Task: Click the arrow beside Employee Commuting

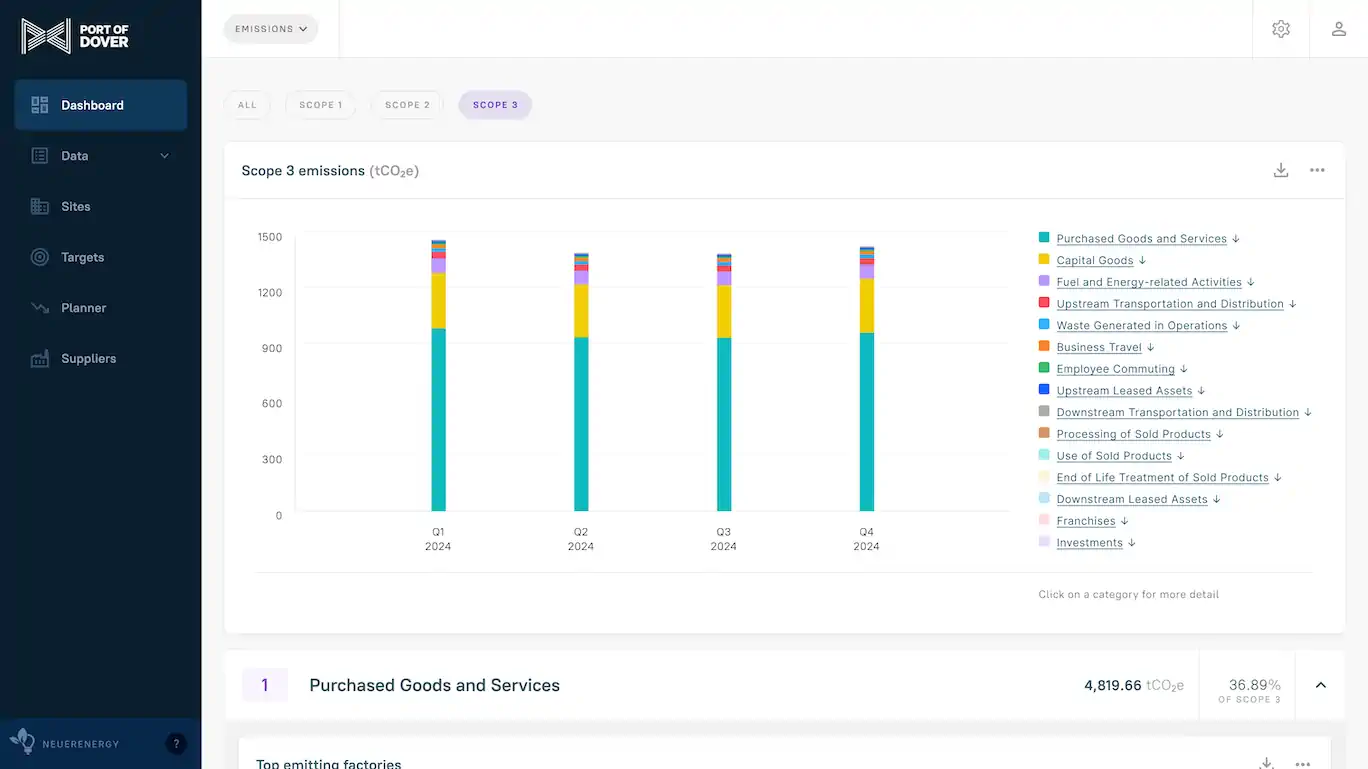Action: [x=1184, y=369]
